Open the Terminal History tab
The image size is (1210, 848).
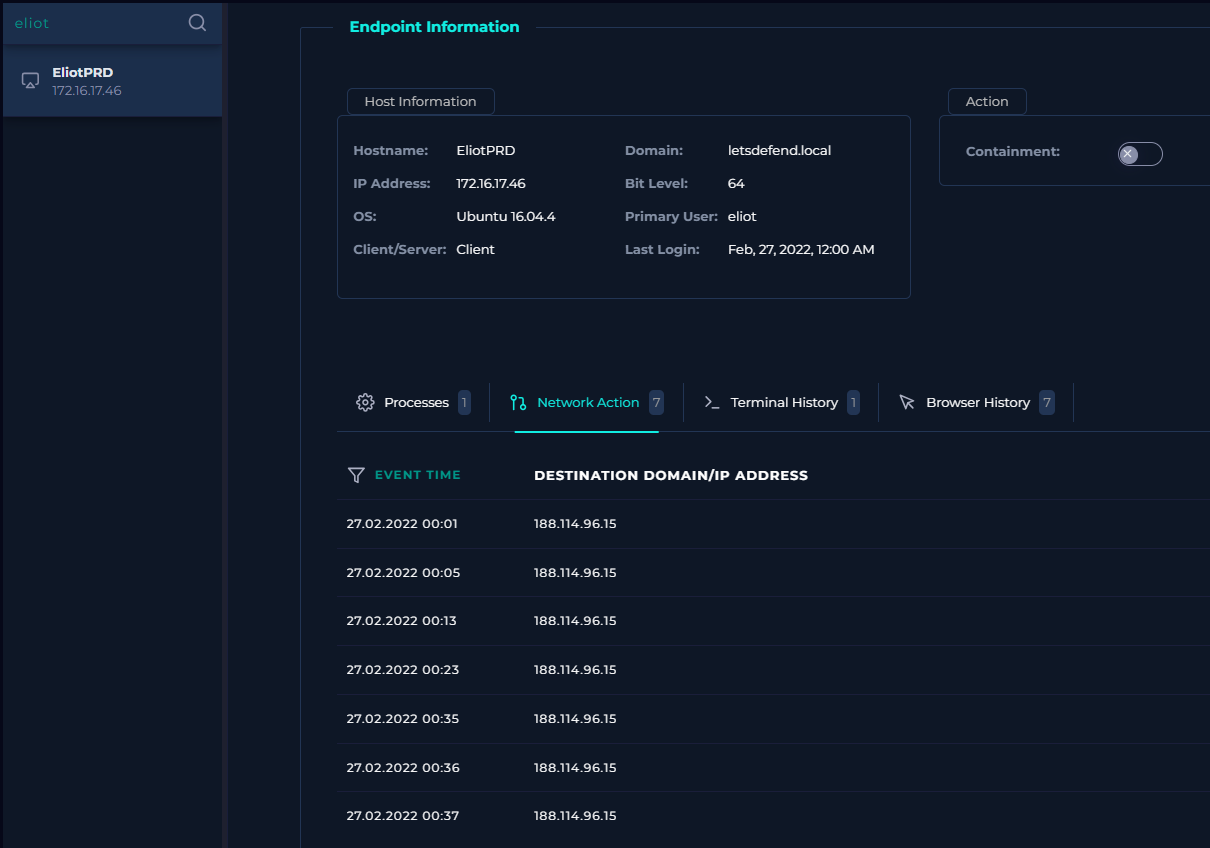pyautogui.click(x=782, y=402)
